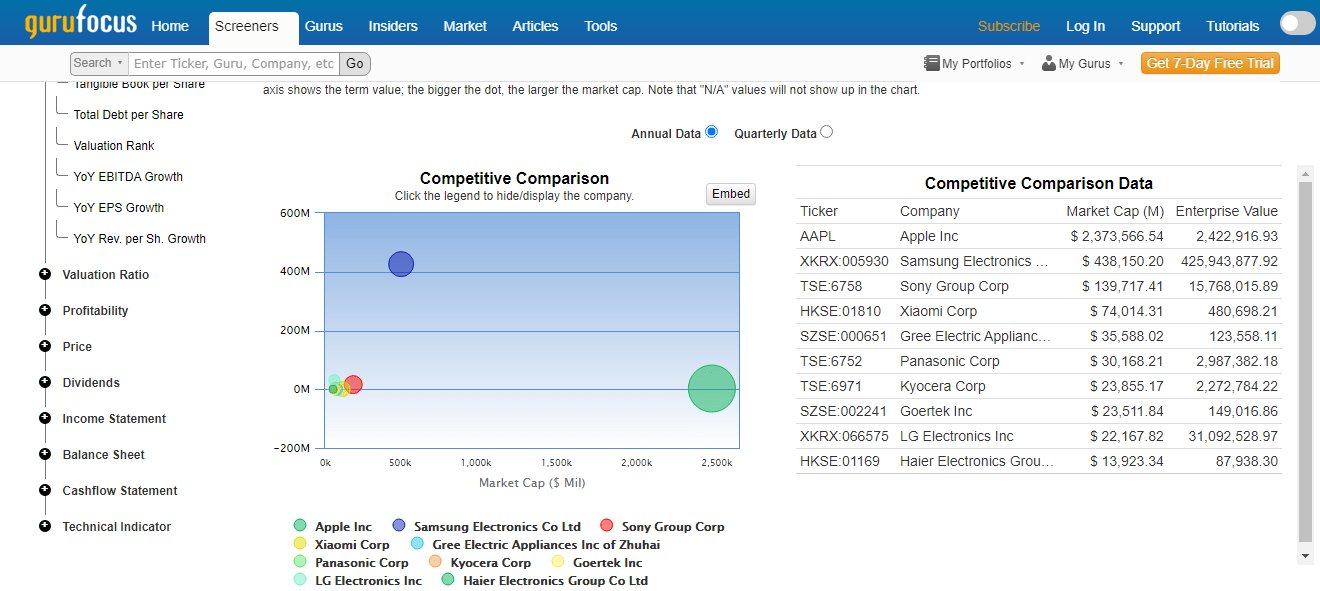Expand the Income Statement section
This screenshot has height=591, width=1320.
point(114,419)
